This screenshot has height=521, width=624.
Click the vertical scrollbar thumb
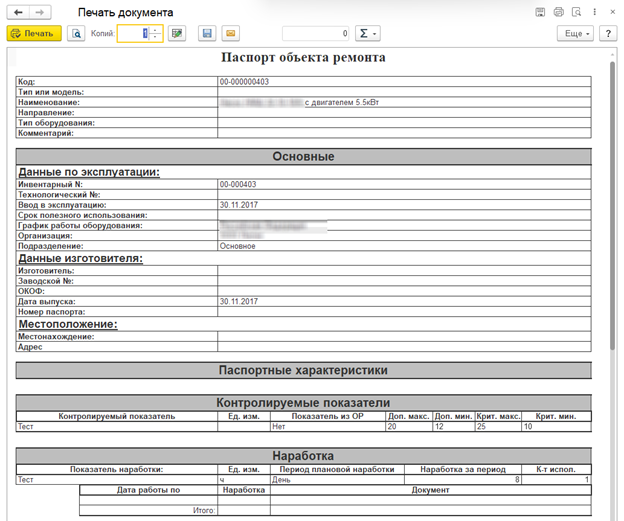[x=613, y=205]
